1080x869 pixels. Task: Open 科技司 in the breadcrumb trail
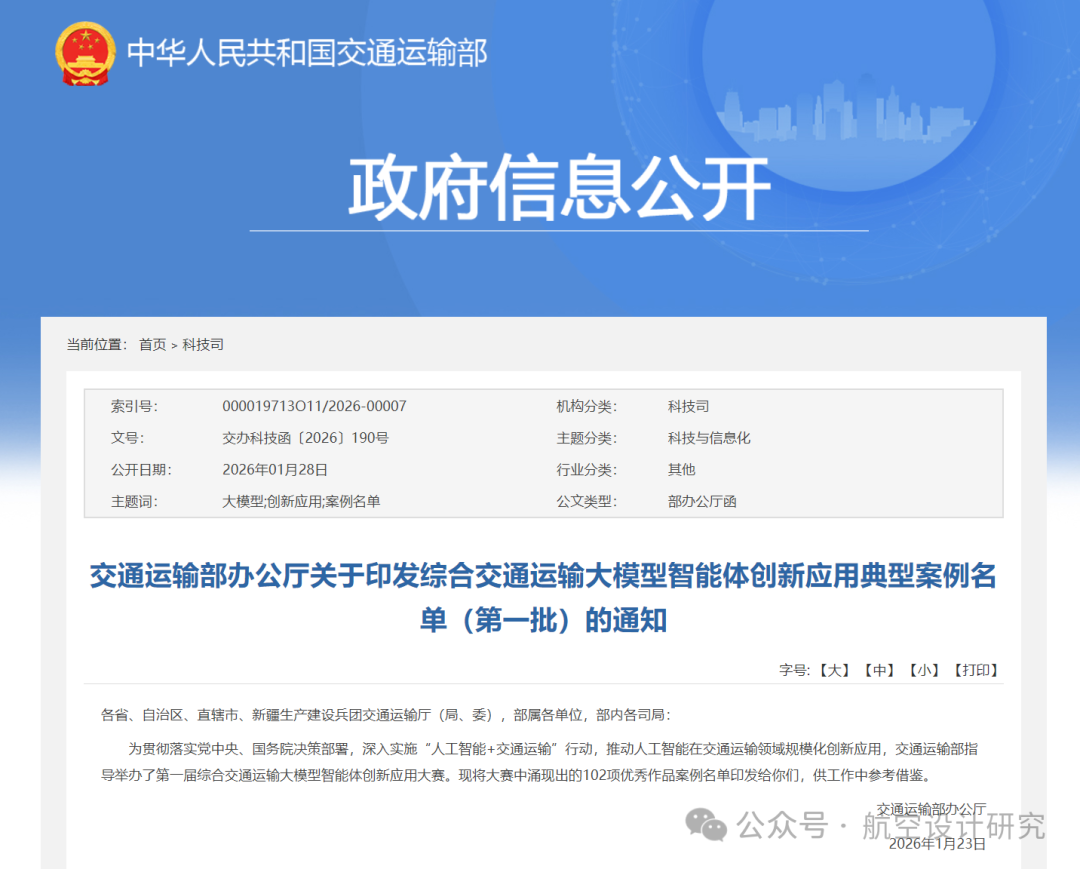tap(203, 344)
